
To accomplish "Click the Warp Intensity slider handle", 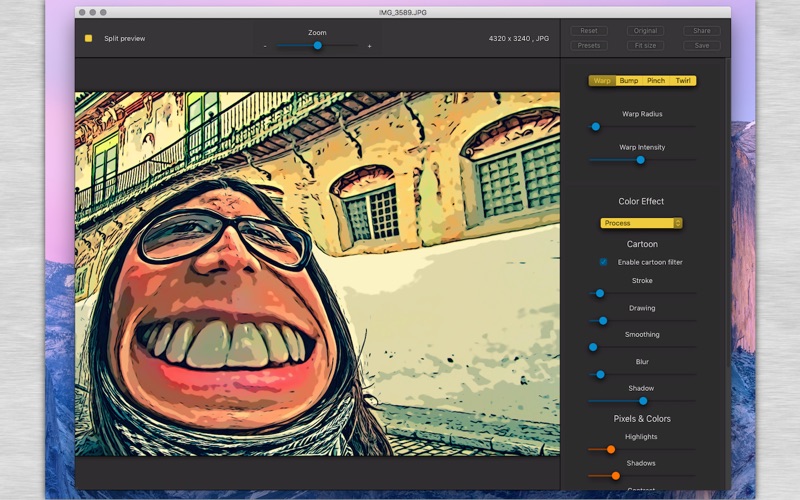I will [x=640, y=160].
